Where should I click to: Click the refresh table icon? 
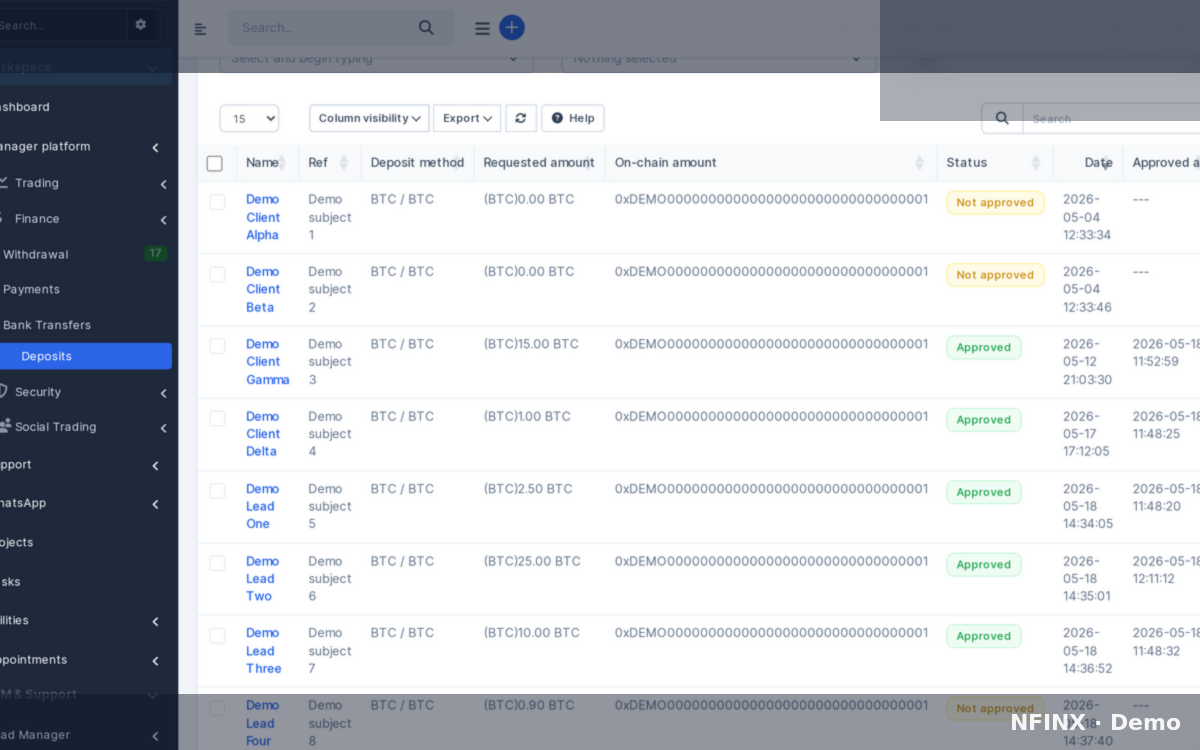tap(521, 118)
